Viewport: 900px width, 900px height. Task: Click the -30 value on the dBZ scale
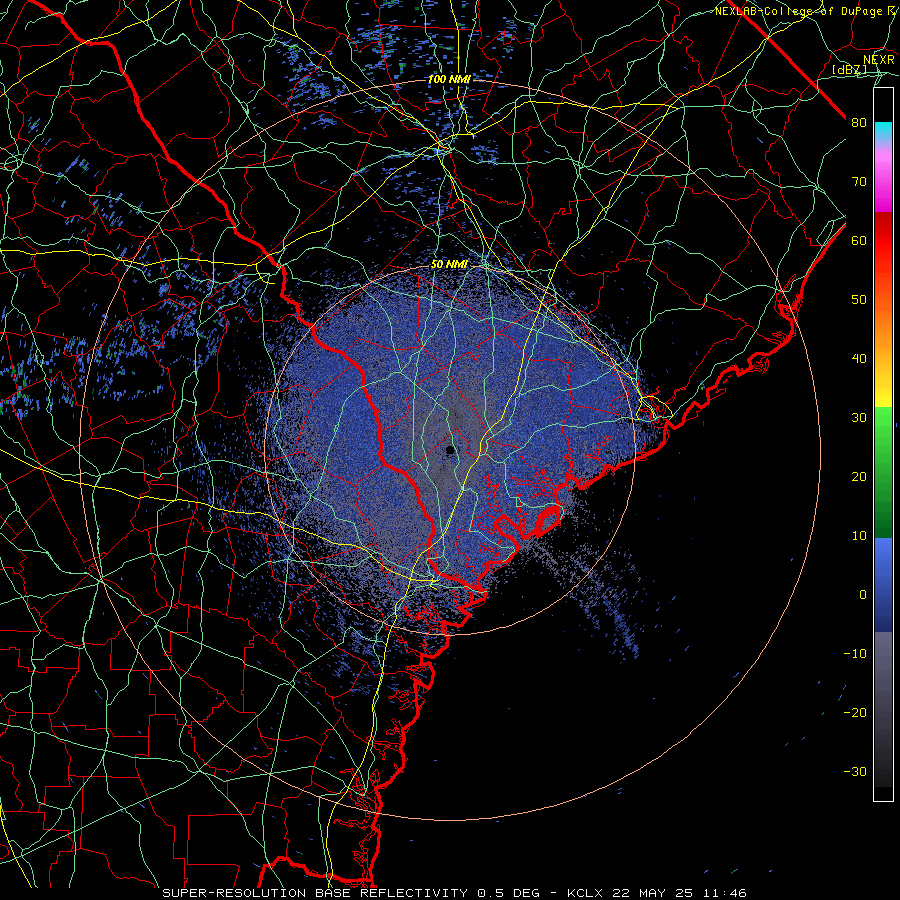tap(855, 771)
